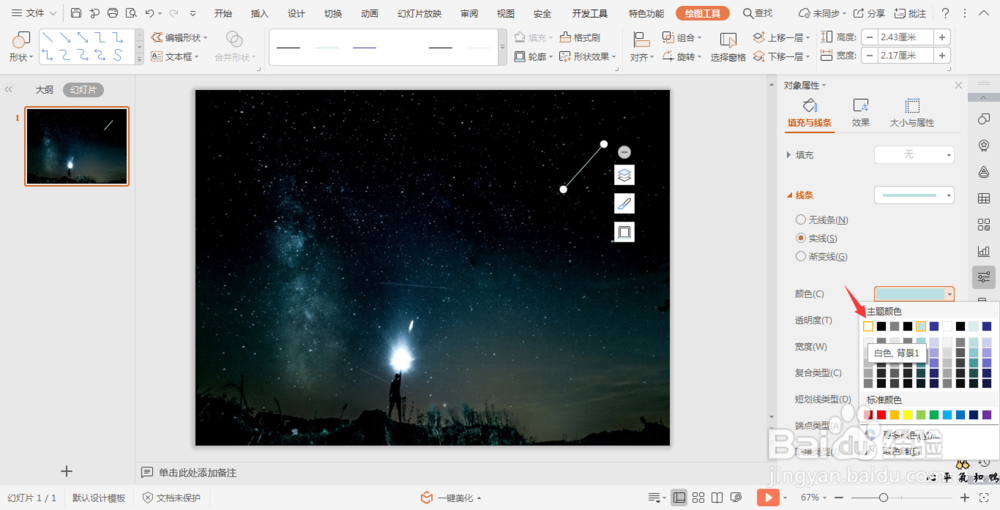Collapse the 线条 (Line) section
1000x510 pixels.
pyautogui.click(x=790, y=195)
